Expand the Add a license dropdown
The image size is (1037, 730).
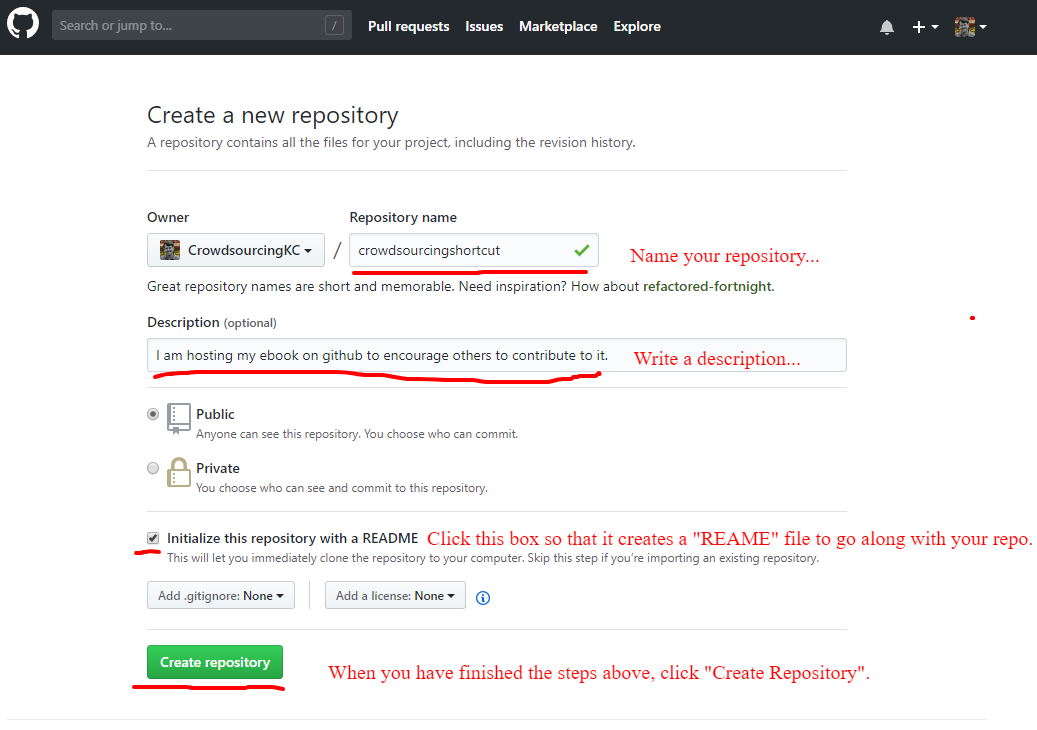click(395, 595)
